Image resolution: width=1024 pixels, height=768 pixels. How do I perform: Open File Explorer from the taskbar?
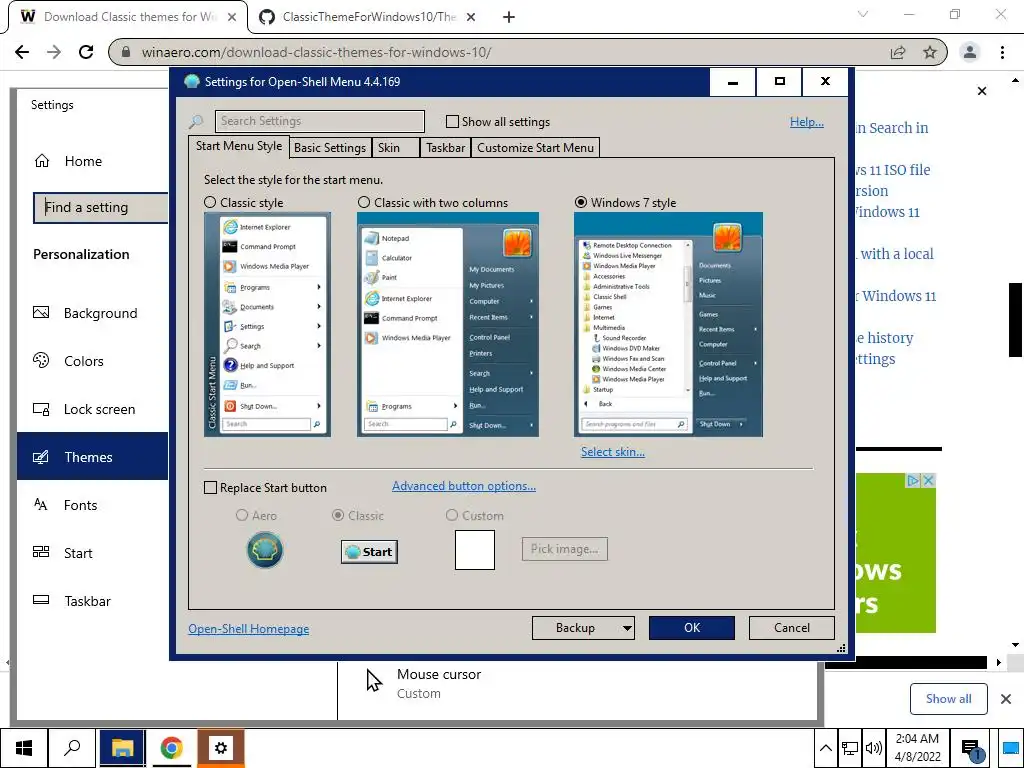(121, 748)
